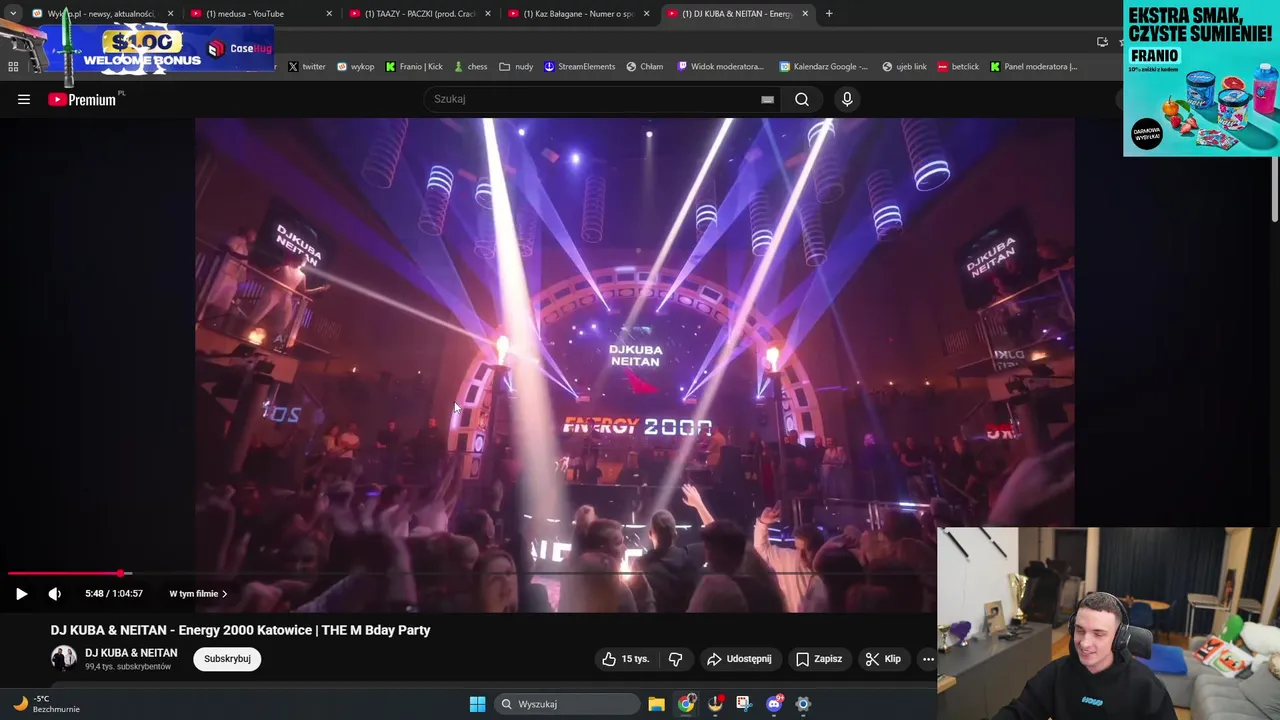Start voice search with the microphone icon
Screen dimensions: 1280x720
[x=847, y=99]
